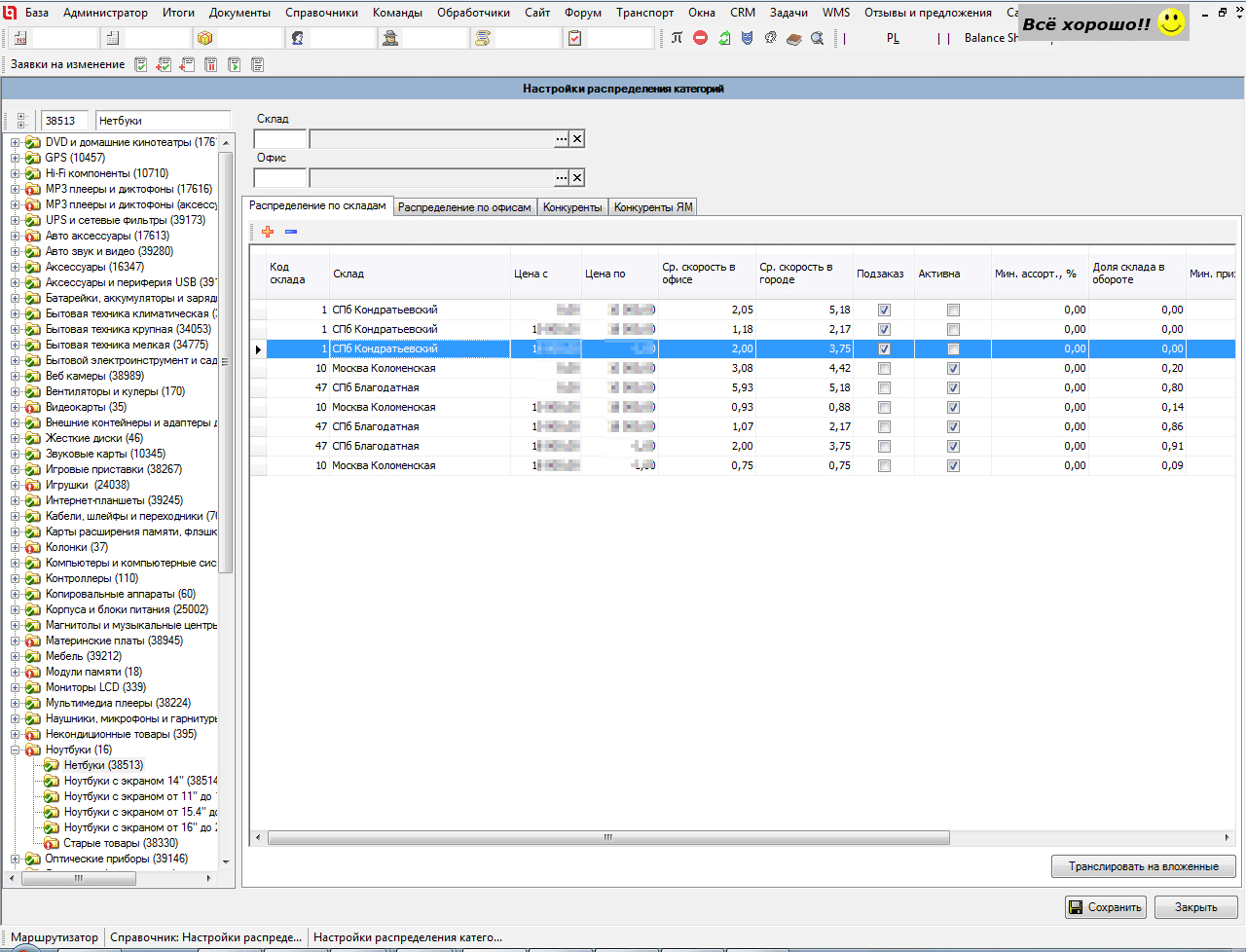Click the green refresh arrows toolbar icon
The height and width of the screenshot is (952, 1246).
pos(724,38)
